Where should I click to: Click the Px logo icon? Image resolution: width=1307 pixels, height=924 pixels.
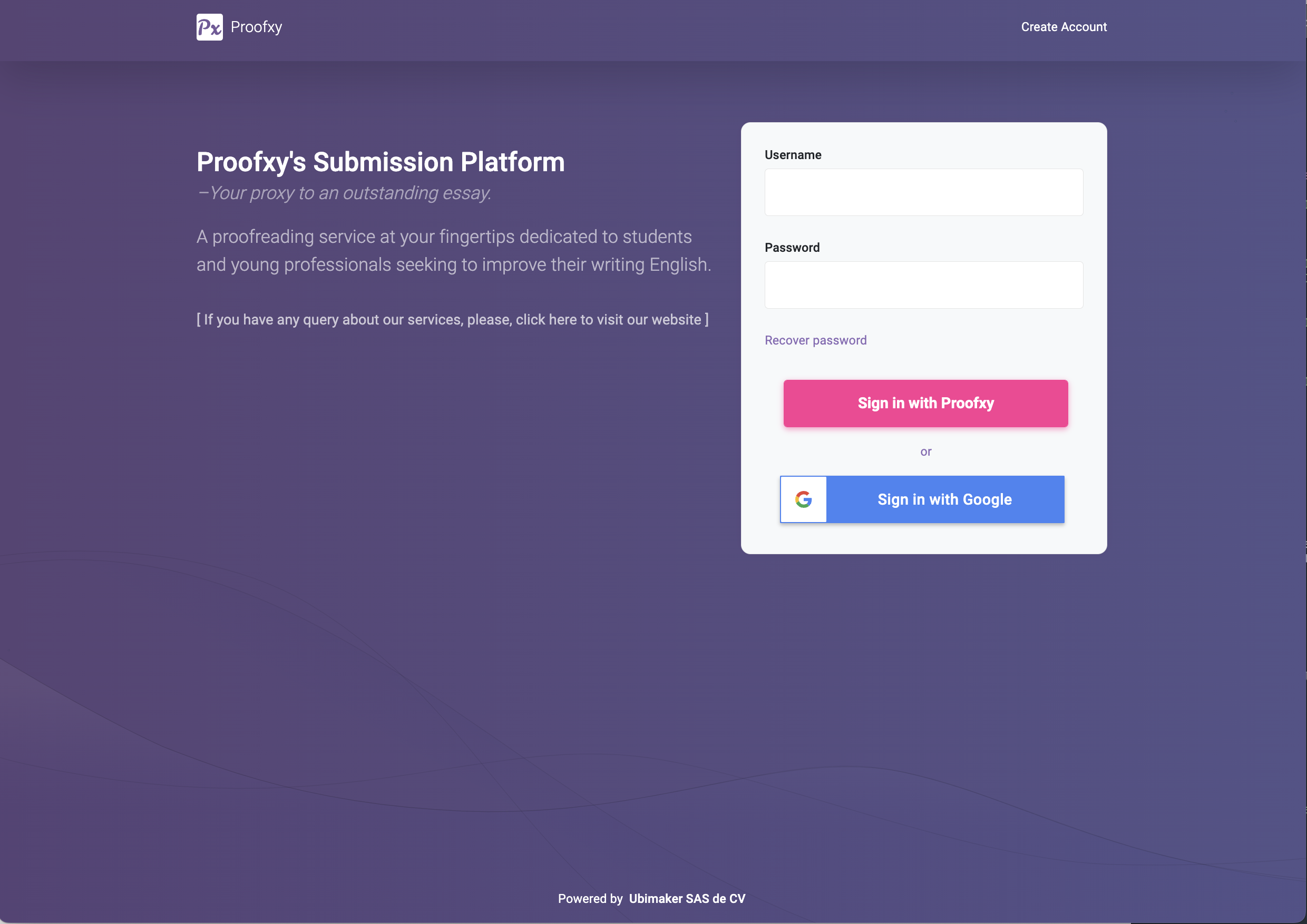209,27
